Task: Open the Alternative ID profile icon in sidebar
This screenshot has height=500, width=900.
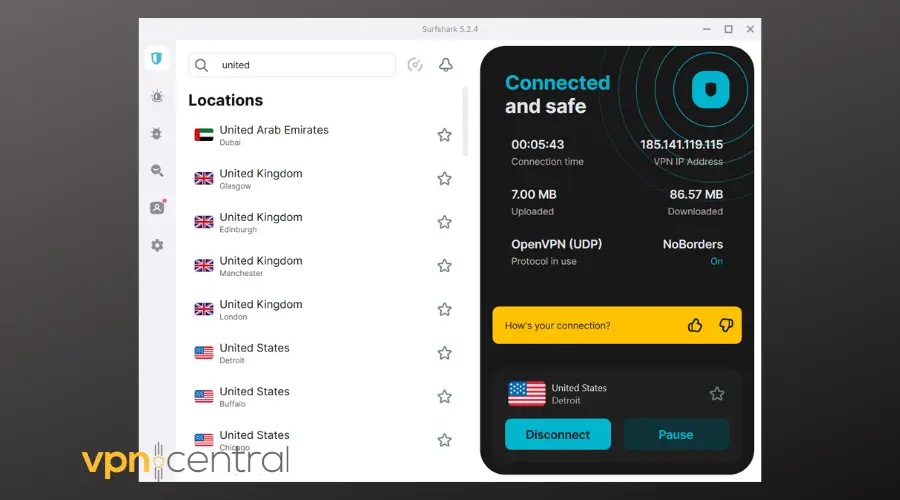Action: point(156,208)
